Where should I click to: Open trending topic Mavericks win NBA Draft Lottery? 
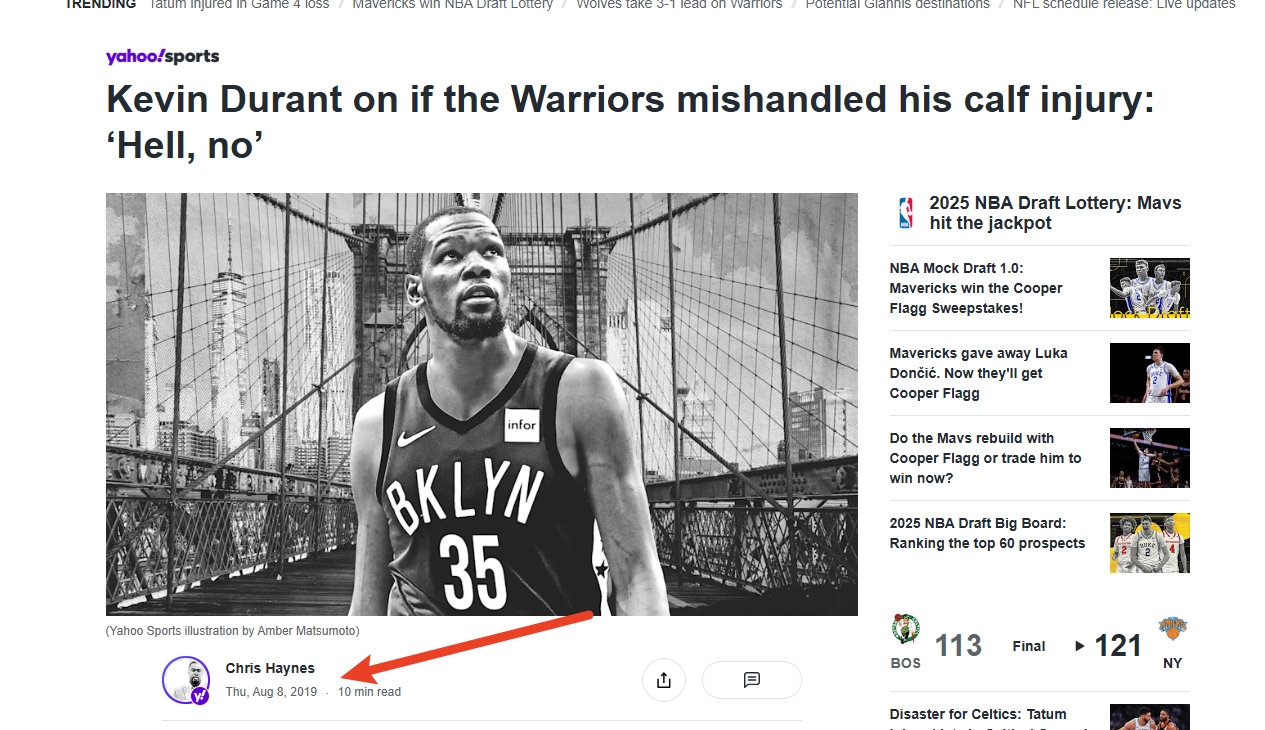(452, 5)
